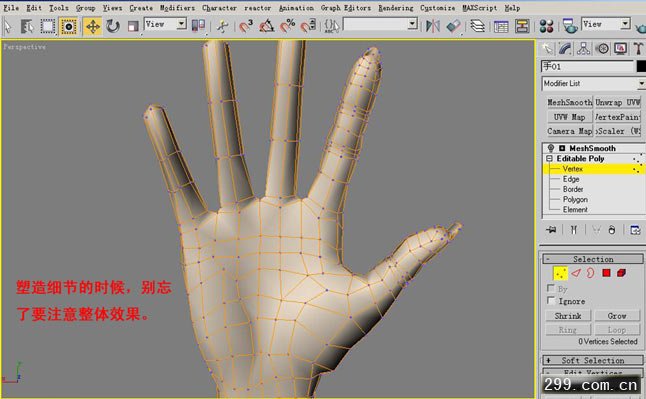Select the Element sub-object level in stack
This screenshot has width=646, height=399.
(x=575, y=210)
